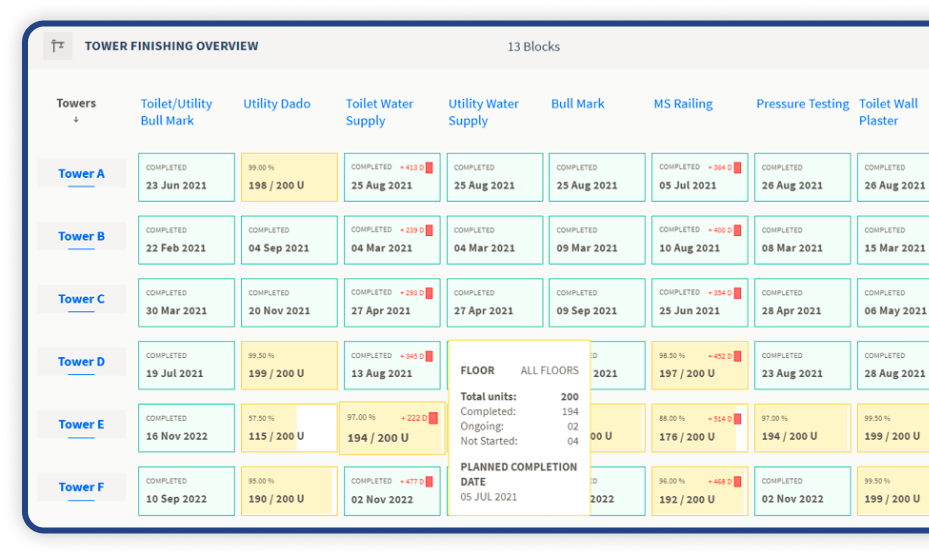Click red delay flag +477 D in Tower F
Image resolution: width=929 pixels, height=553 pixels.
(429, 482)
